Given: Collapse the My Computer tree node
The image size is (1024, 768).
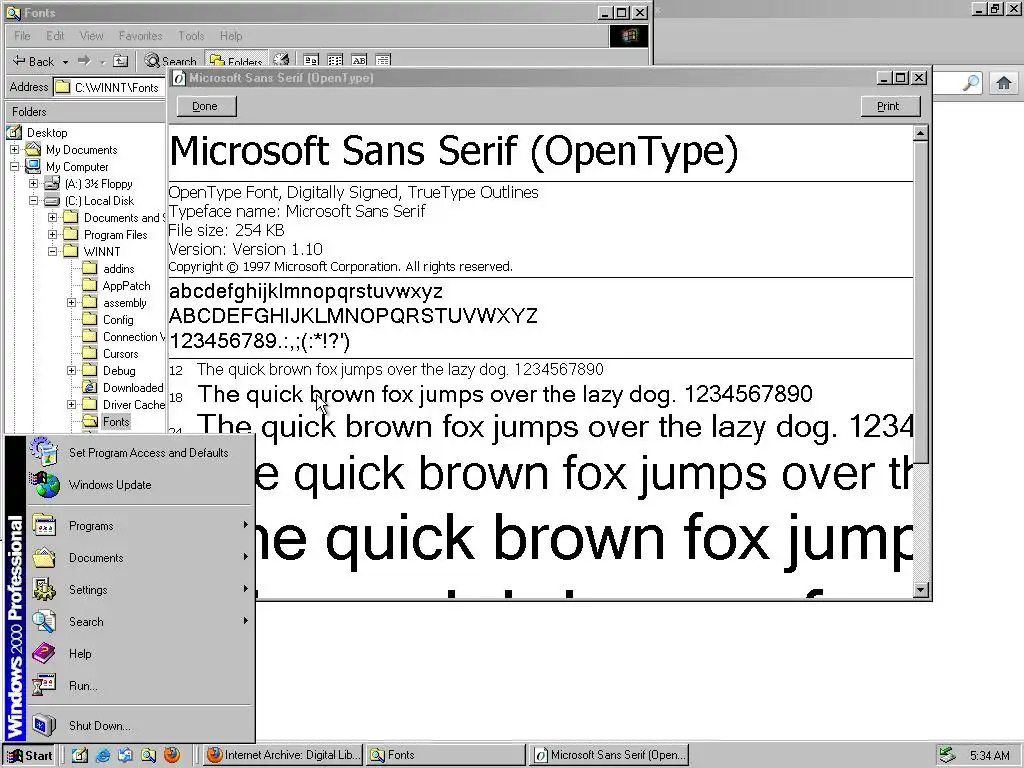Looking at the screenshot, I should [14, 167].
